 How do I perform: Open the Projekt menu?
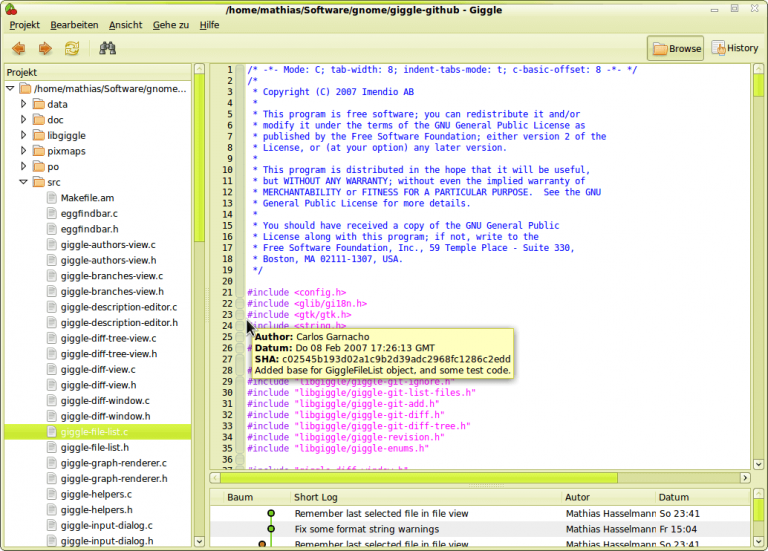click(x=25, y=24)
